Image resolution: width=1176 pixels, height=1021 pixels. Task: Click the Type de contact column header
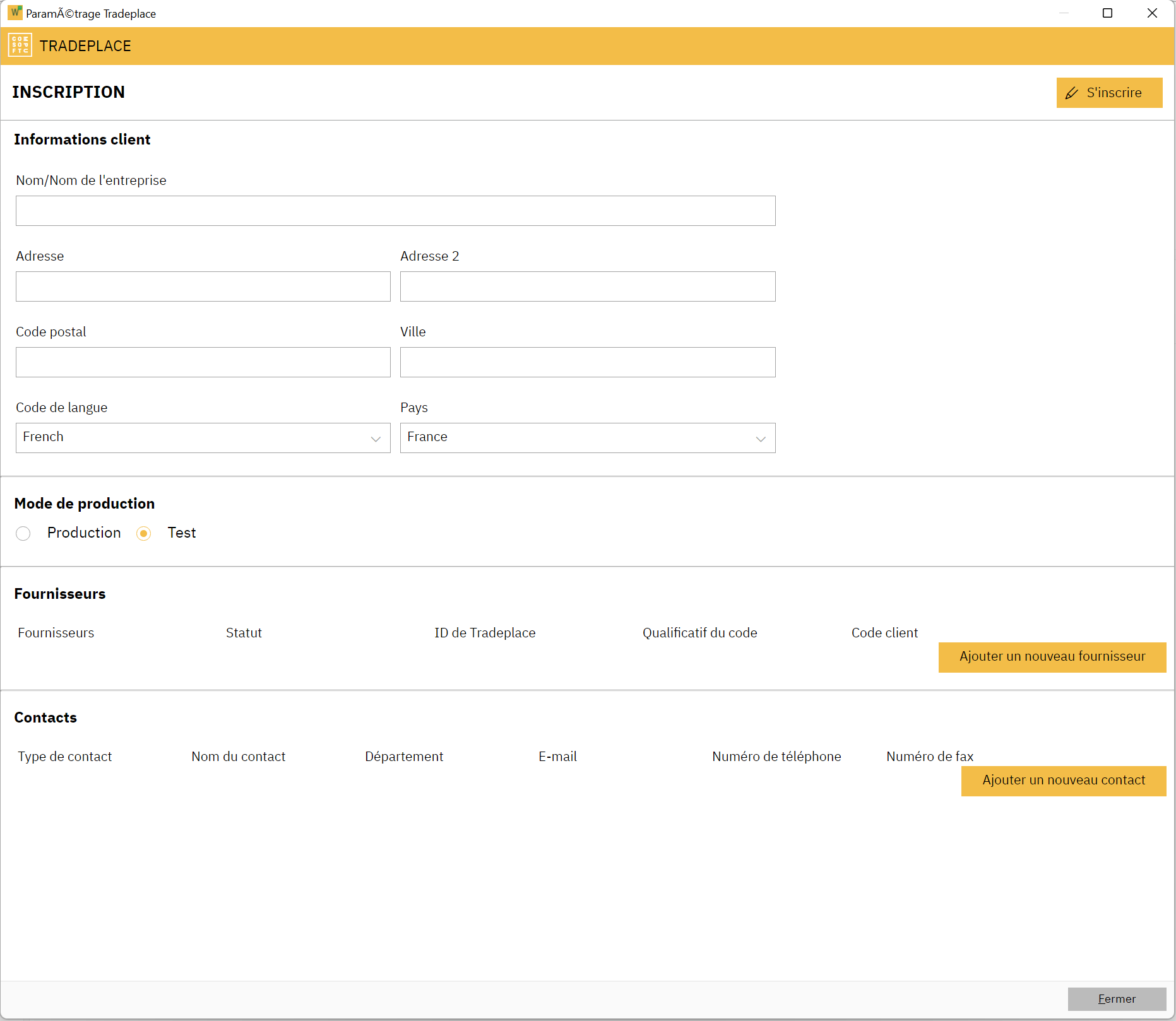coord(64,757)
